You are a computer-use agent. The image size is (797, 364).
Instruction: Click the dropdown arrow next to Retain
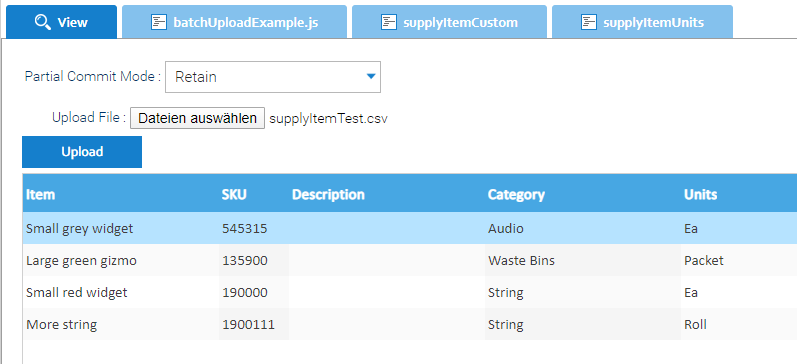(x=371, y=77)
